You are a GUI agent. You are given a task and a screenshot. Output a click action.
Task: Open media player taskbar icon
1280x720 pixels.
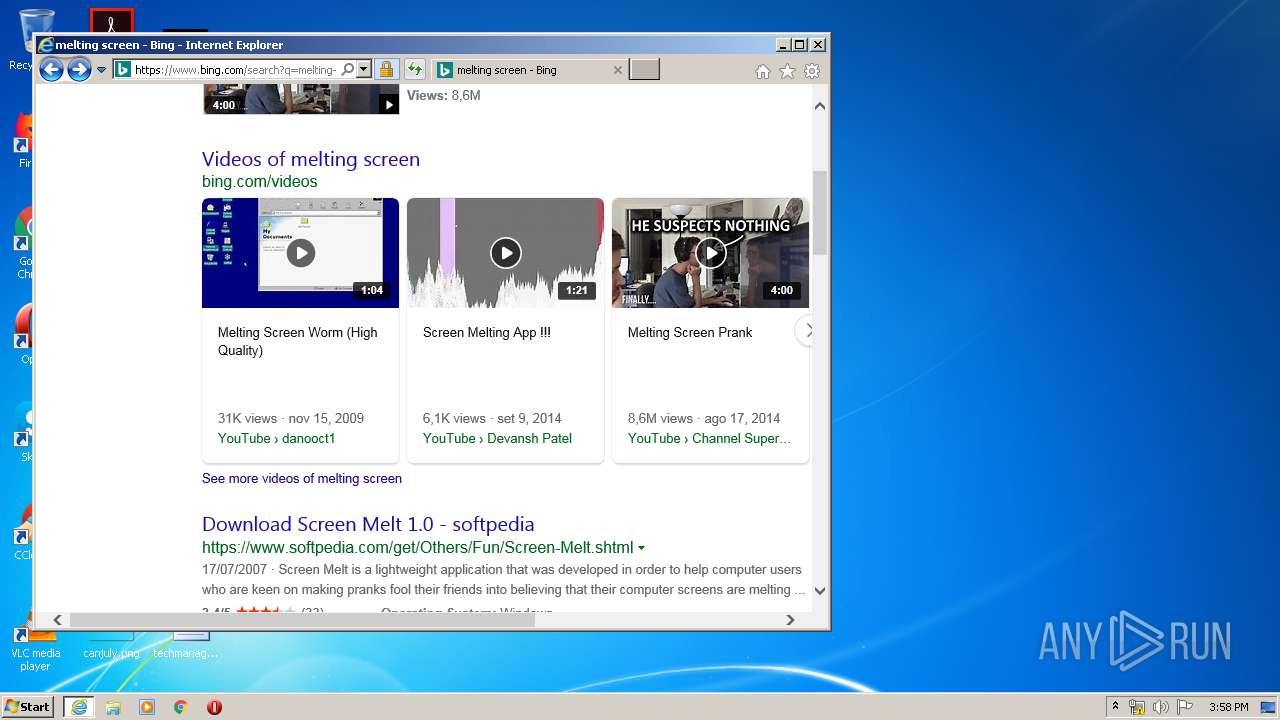coord(147,707)
